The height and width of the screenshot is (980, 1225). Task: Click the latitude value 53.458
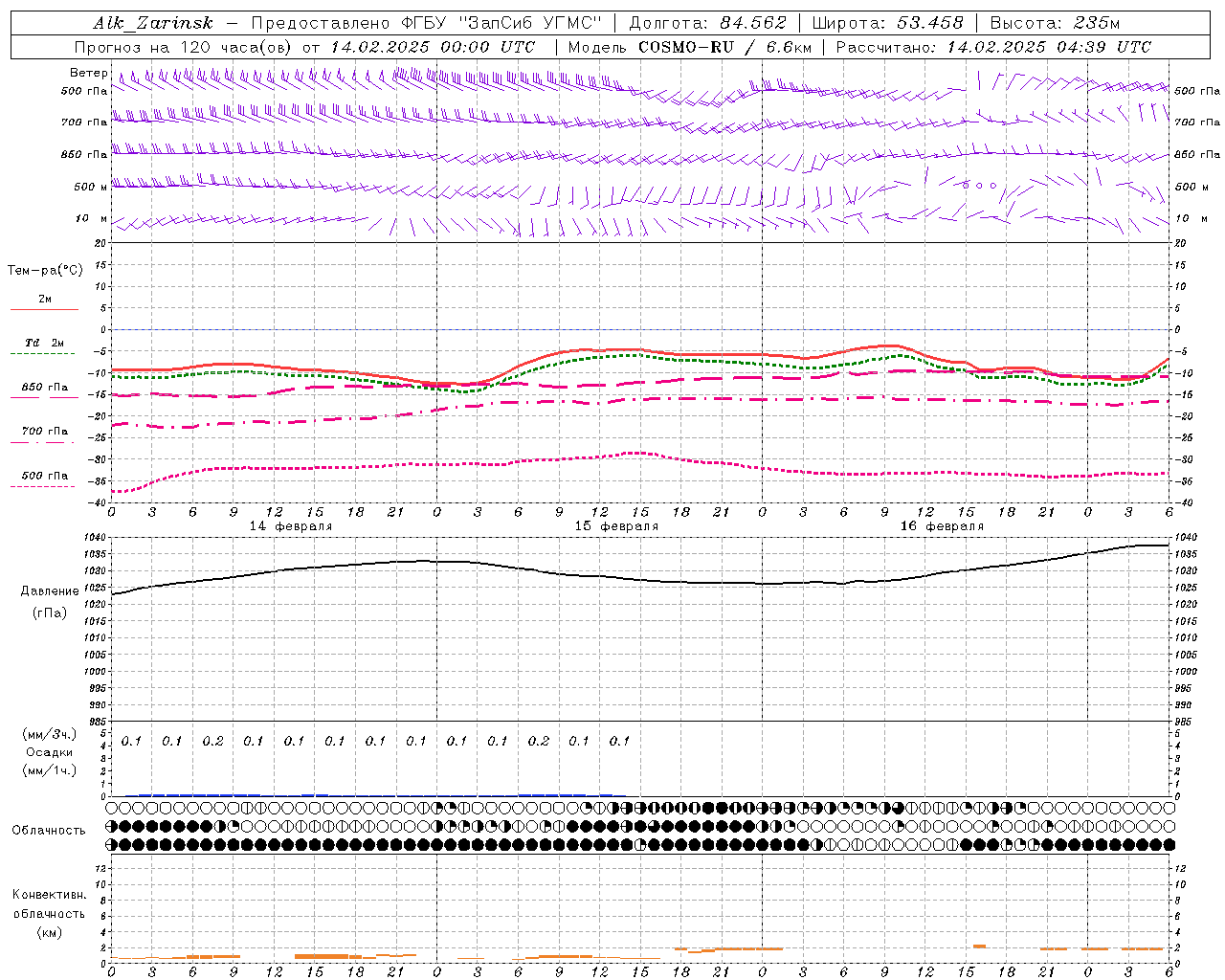coord(930,23)
